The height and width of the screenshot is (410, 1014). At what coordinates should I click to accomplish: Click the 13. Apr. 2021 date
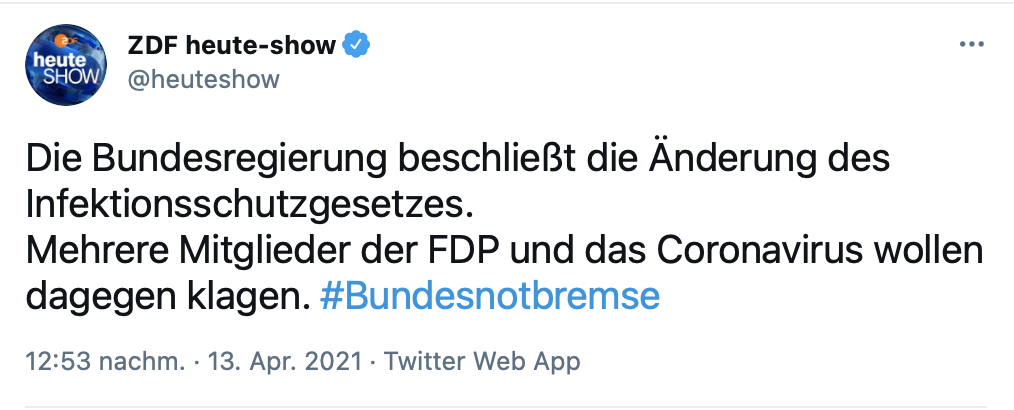coord(287,360)
